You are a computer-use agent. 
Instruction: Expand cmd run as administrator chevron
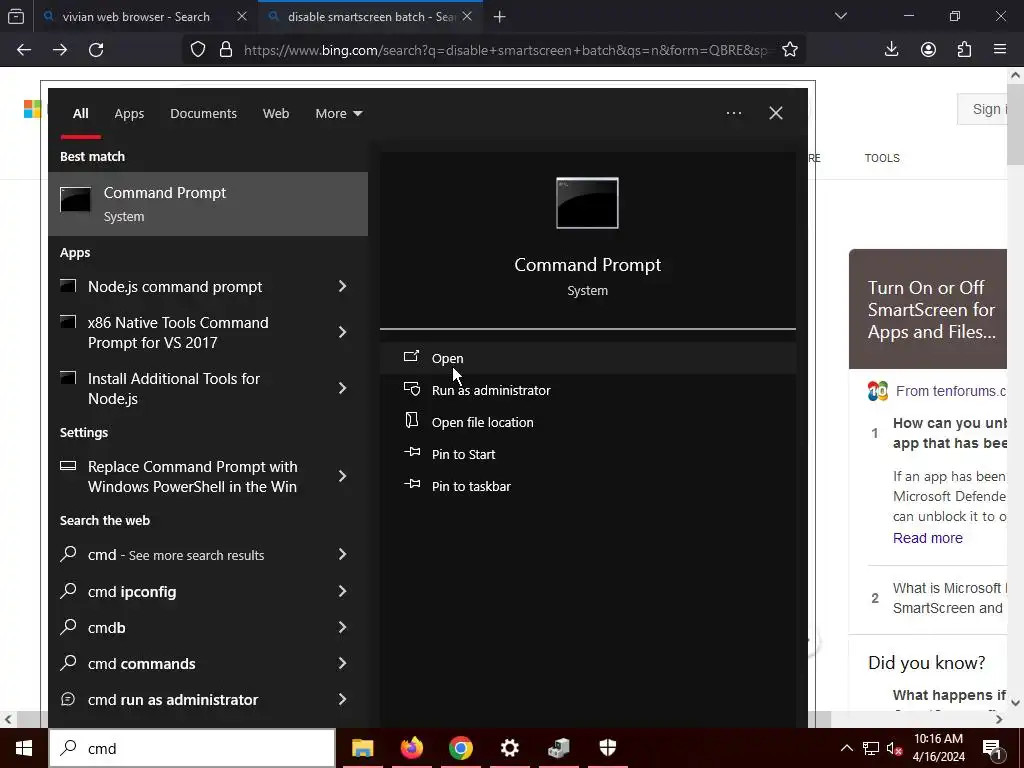coord(342,699)
